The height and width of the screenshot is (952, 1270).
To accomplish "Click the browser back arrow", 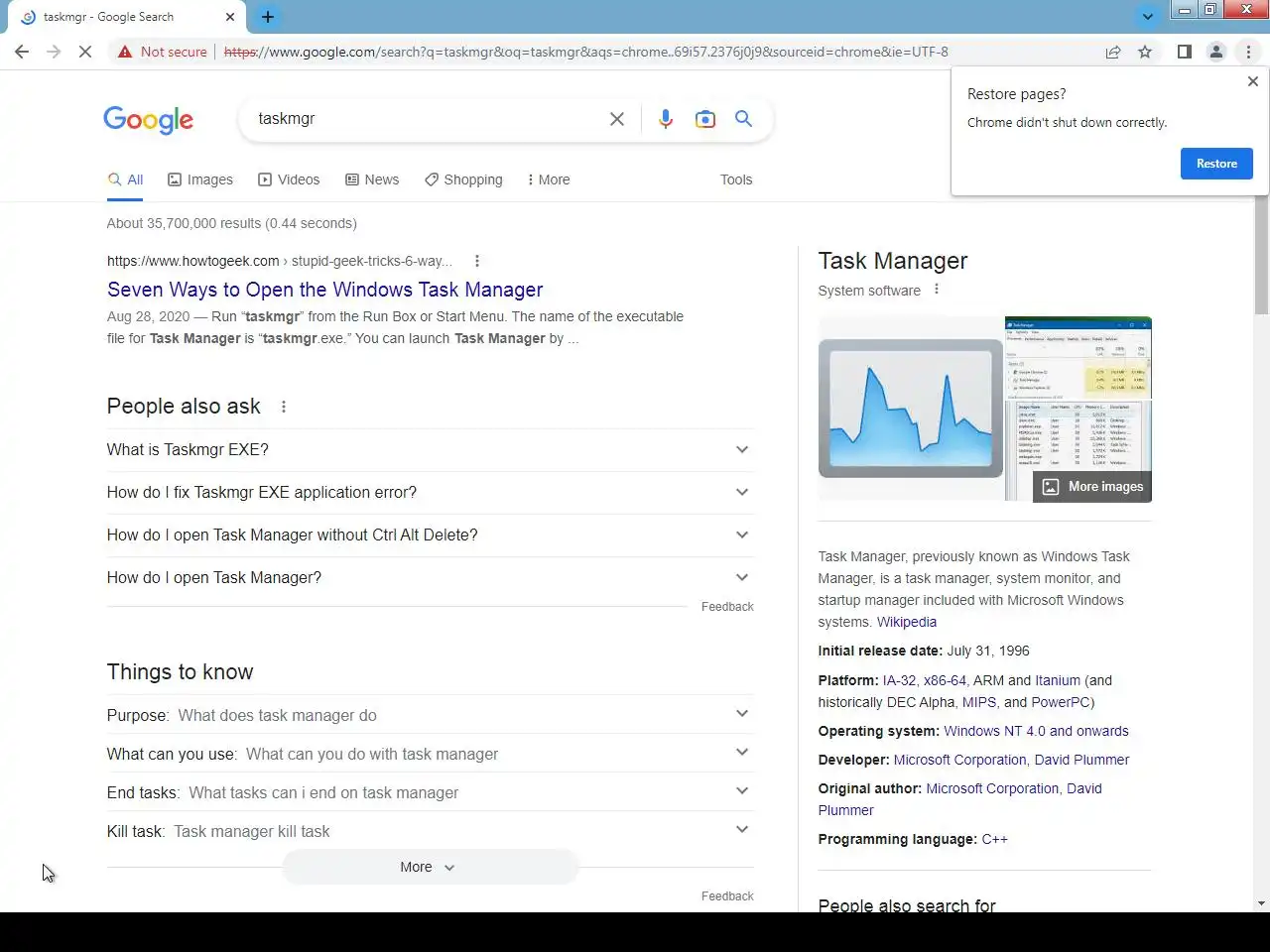I will point(22,52).
